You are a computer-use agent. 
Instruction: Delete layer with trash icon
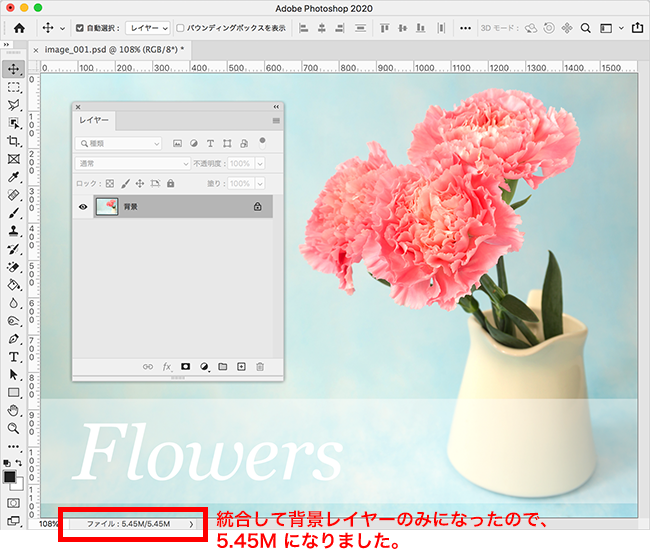tap(260, 366)
